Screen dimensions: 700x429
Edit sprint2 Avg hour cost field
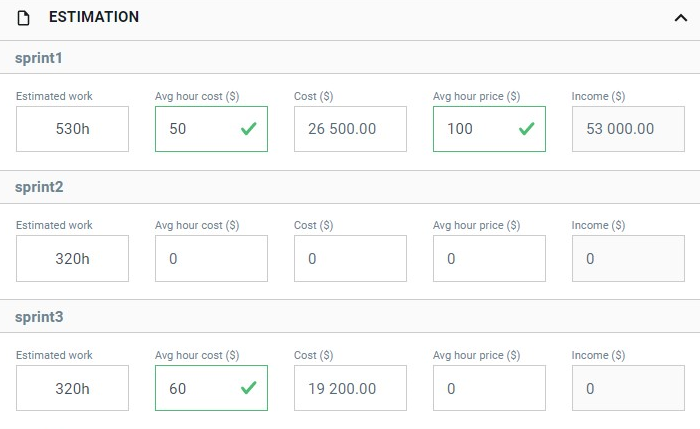point(211,258)
